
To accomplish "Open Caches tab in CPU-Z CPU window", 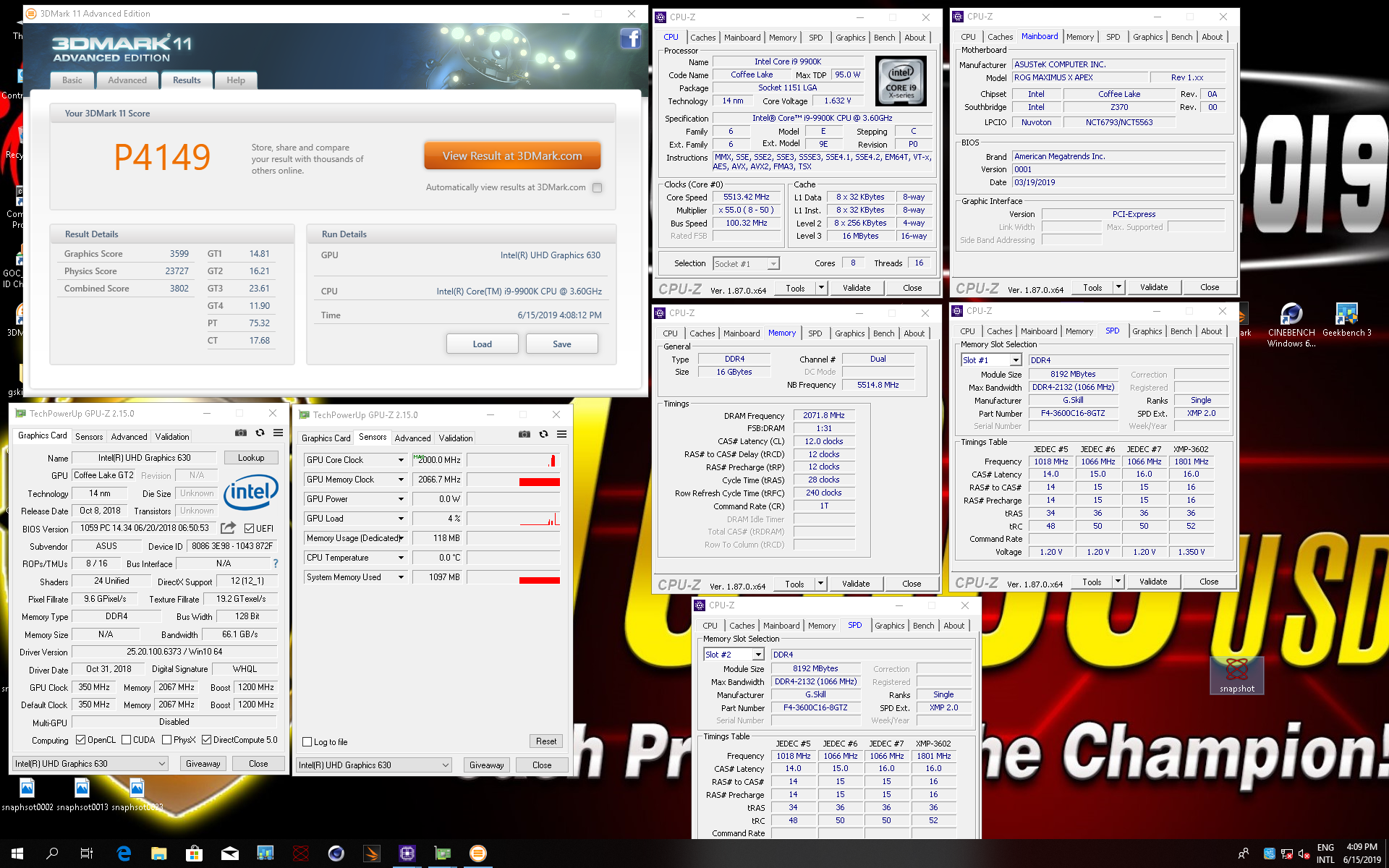I will 702,38.
